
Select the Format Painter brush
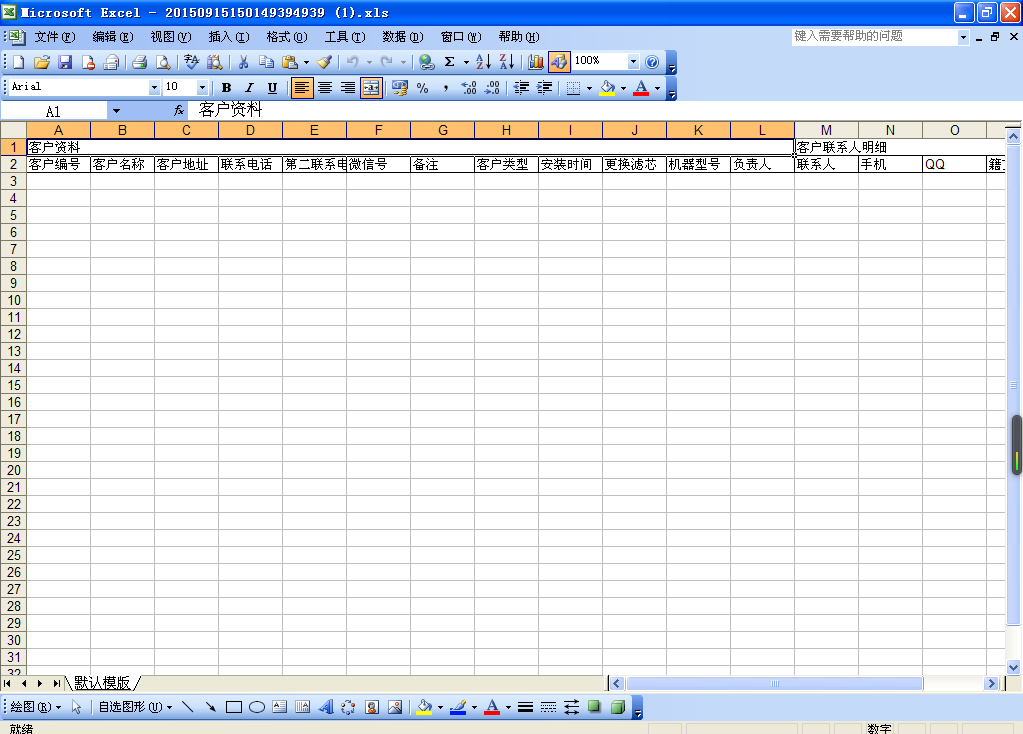324,62
